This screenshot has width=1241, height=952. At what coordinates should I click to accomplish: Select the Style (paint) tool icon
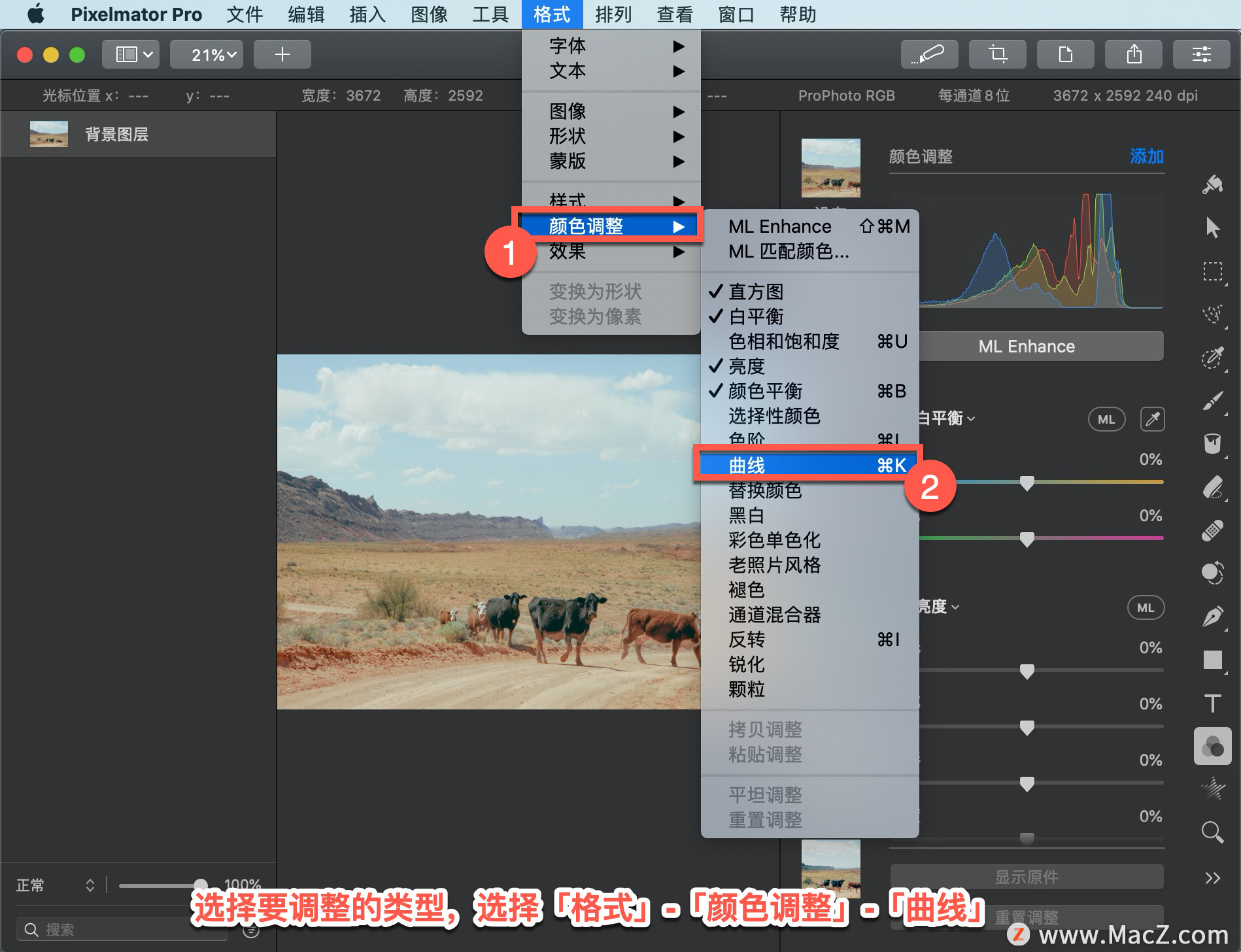[x=1213, y=185]
